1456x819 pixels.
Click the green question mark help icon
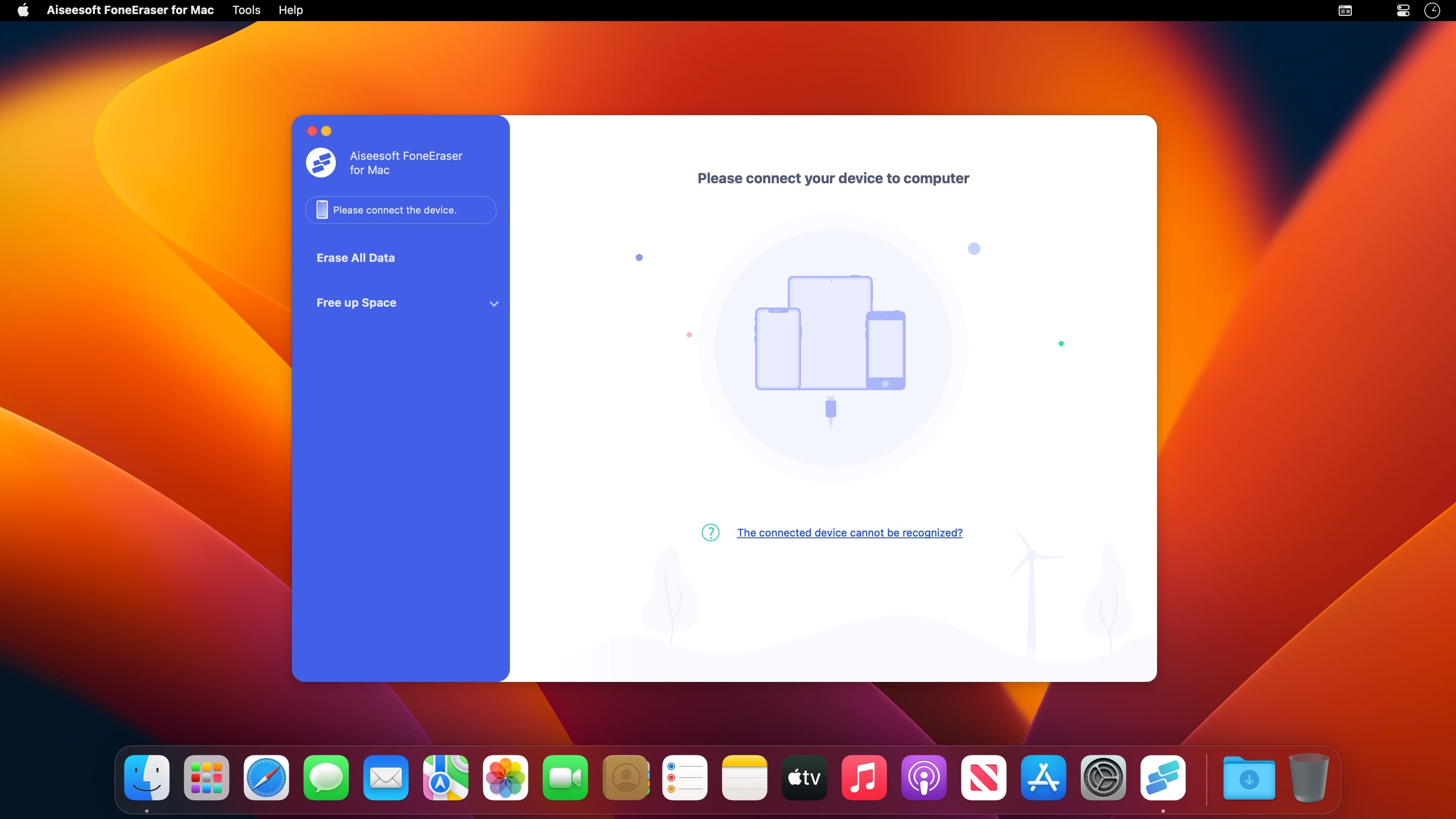[x=710, y=533]
